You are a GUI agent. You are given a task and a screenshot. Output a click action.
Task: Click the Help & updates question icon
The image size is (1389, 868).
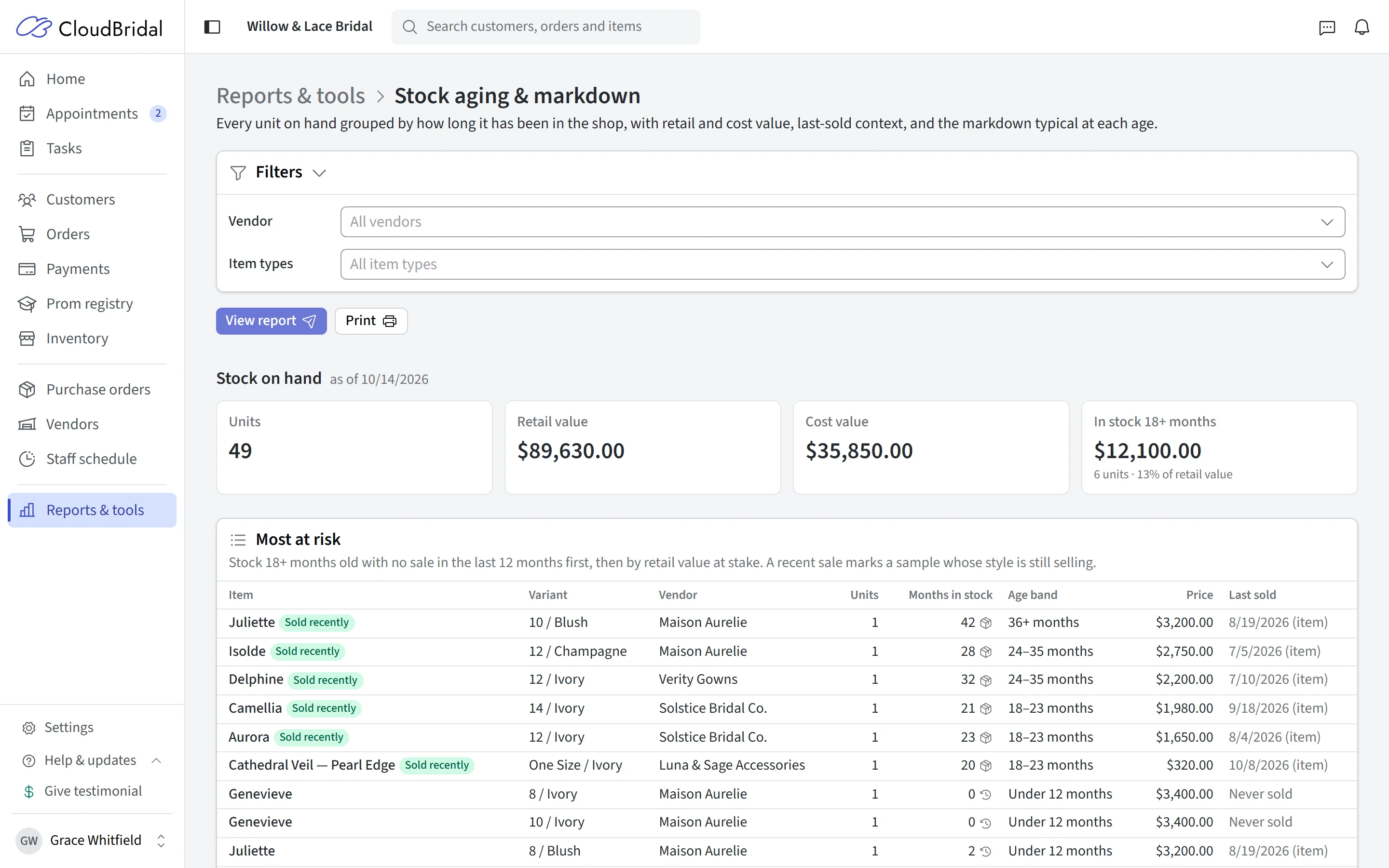[x=29, y=760]
